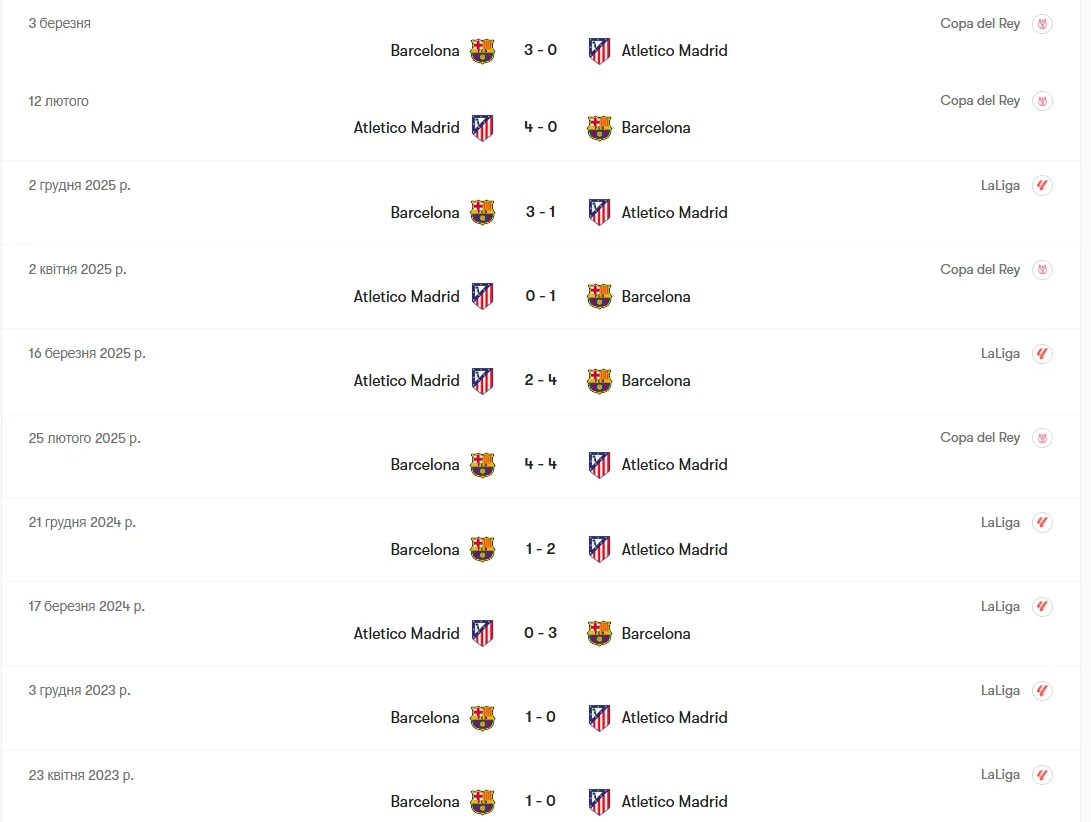Click Copa del Rey label for 12 лютого
Screen dimensions: 1091x822
pyautogui.click(x=980, y=101)
